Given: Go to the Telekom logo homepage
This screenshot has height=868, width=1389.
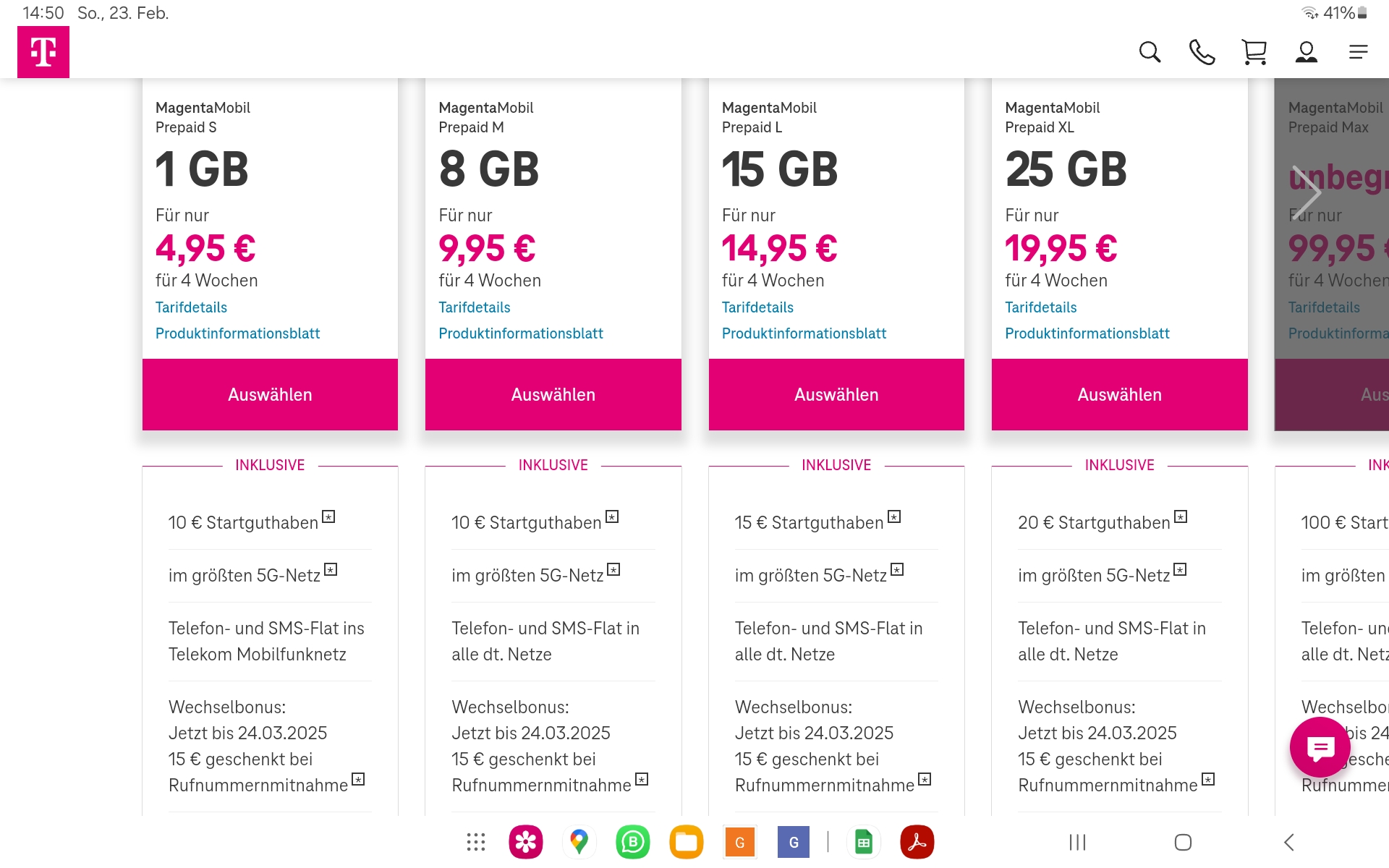Looking at the screenshot, I should pos(43,52).
